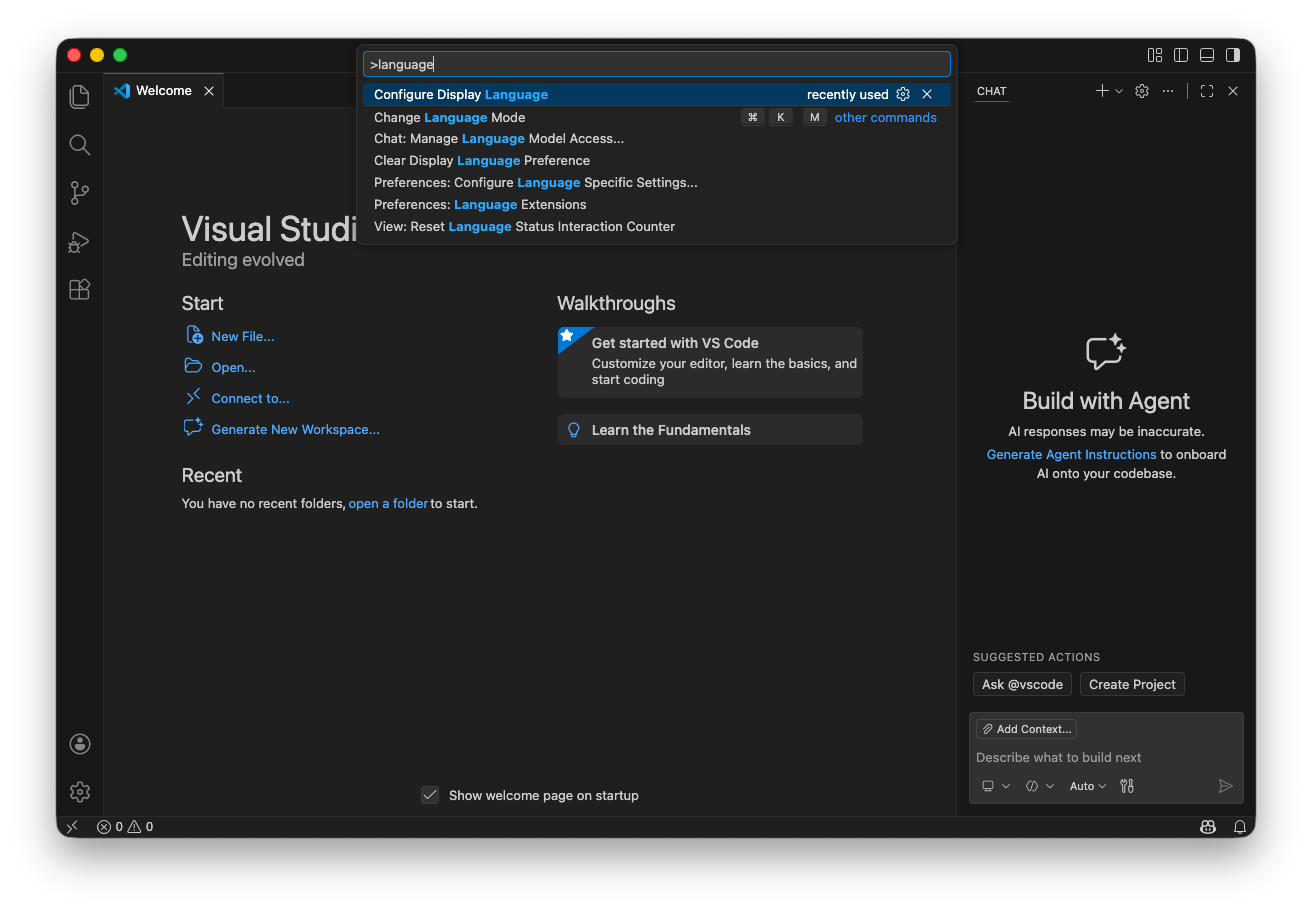The image size is (1312, 912).
Task: Open the session target monitor dropdown
Action: (996, 787)
